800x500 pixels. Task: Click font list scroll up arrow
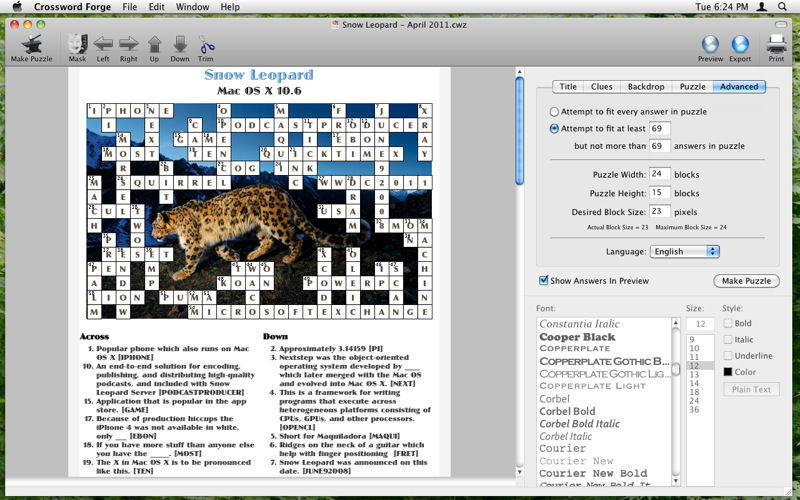[676, 323]
